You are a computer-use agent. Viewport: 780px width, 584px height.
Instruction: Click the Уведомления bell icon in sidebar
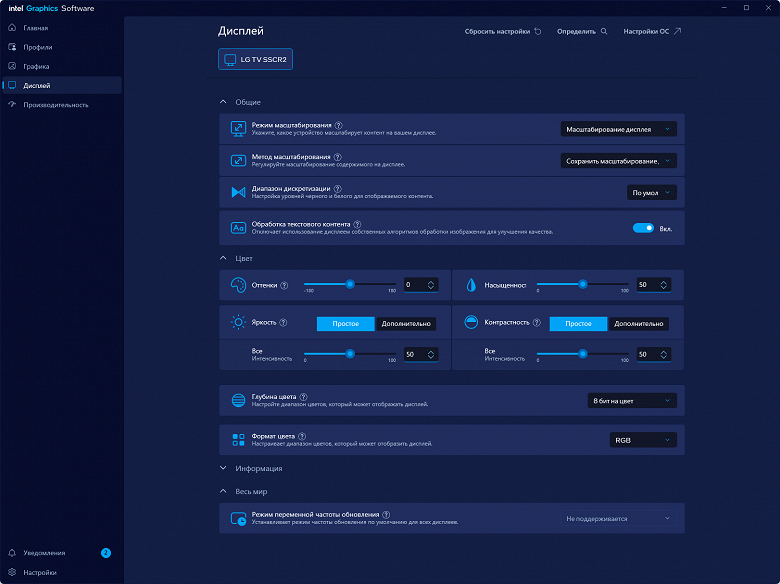[12, 552]
